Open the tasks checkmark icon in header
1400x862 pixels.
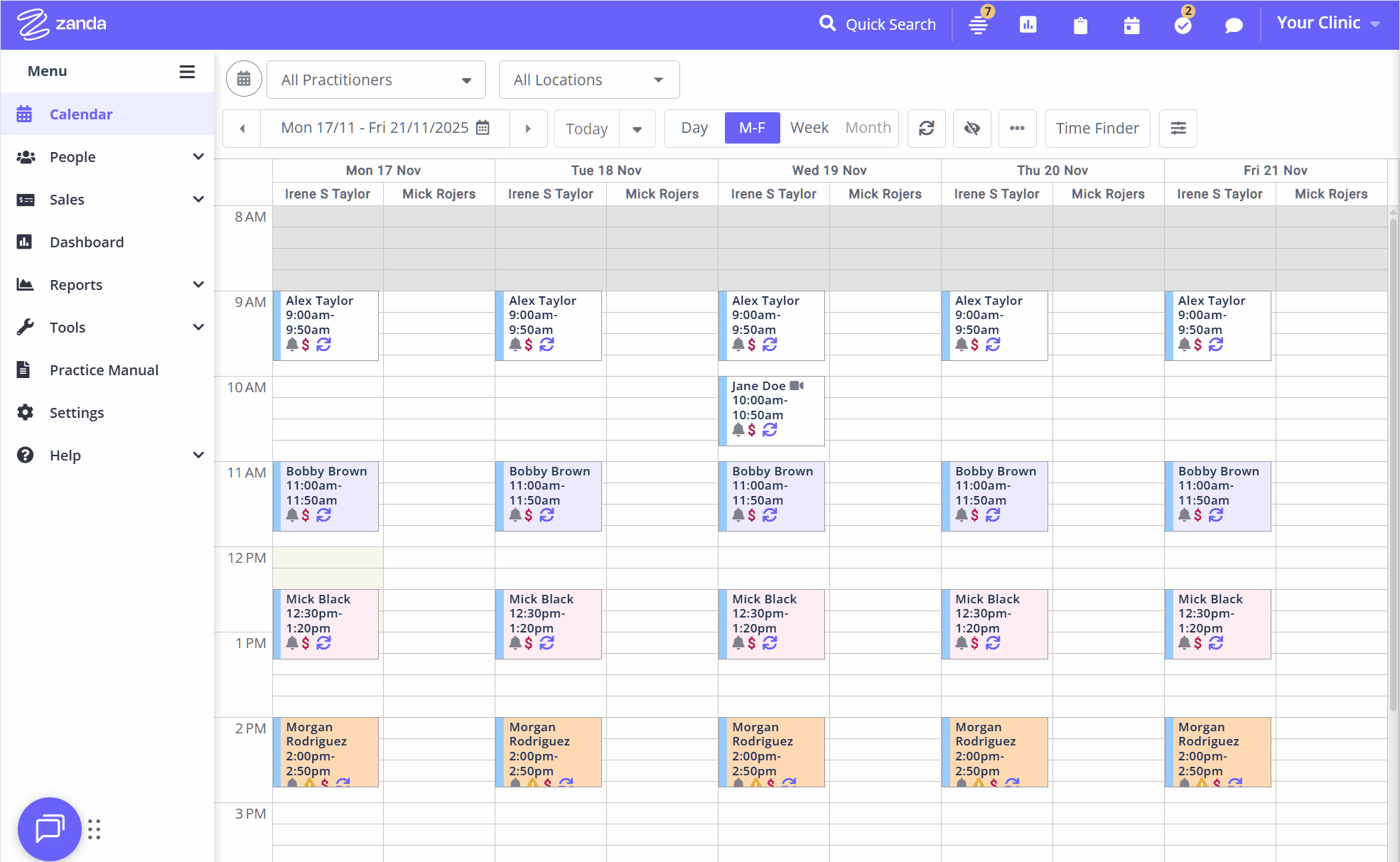coord(1183,25)
